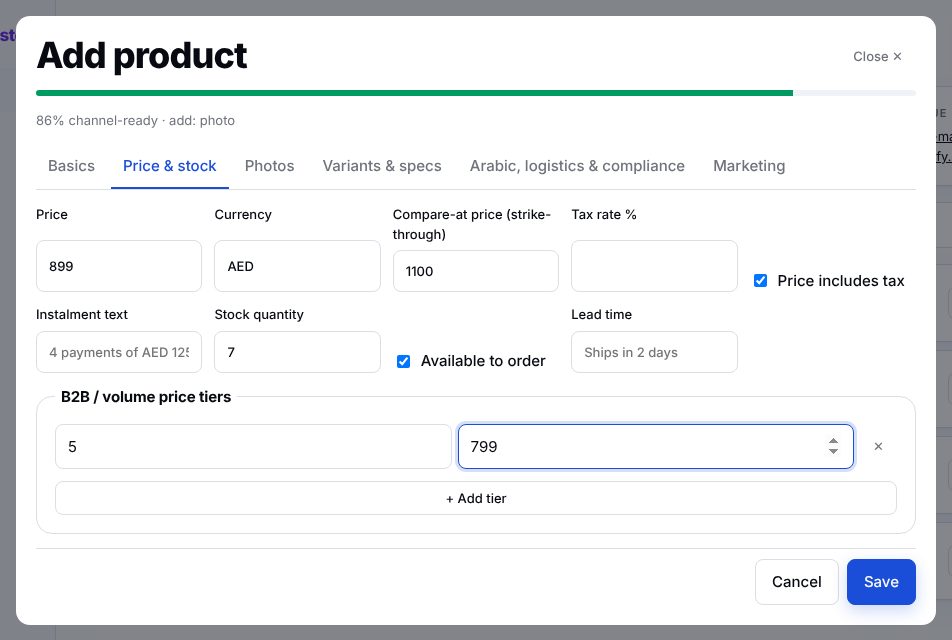
Task: Focus the empty Tax rate % field
Action: click(654, 266)
